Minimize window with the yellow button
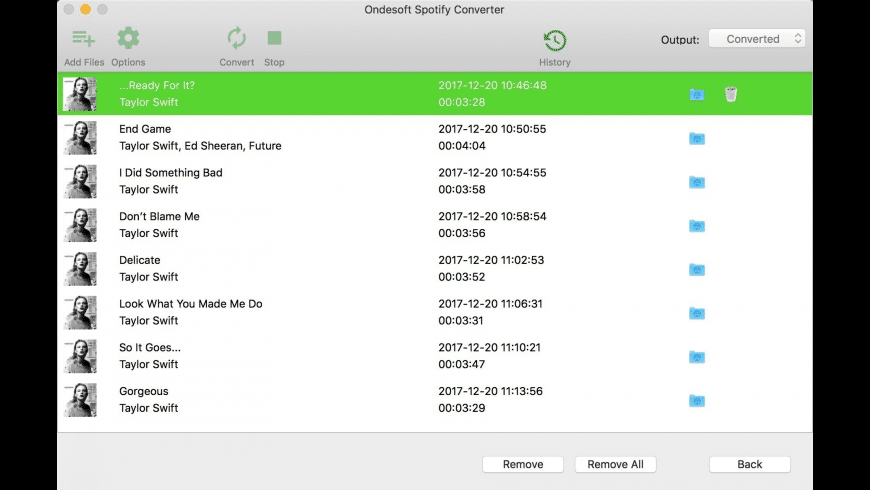870x490 pixels. 85,9
